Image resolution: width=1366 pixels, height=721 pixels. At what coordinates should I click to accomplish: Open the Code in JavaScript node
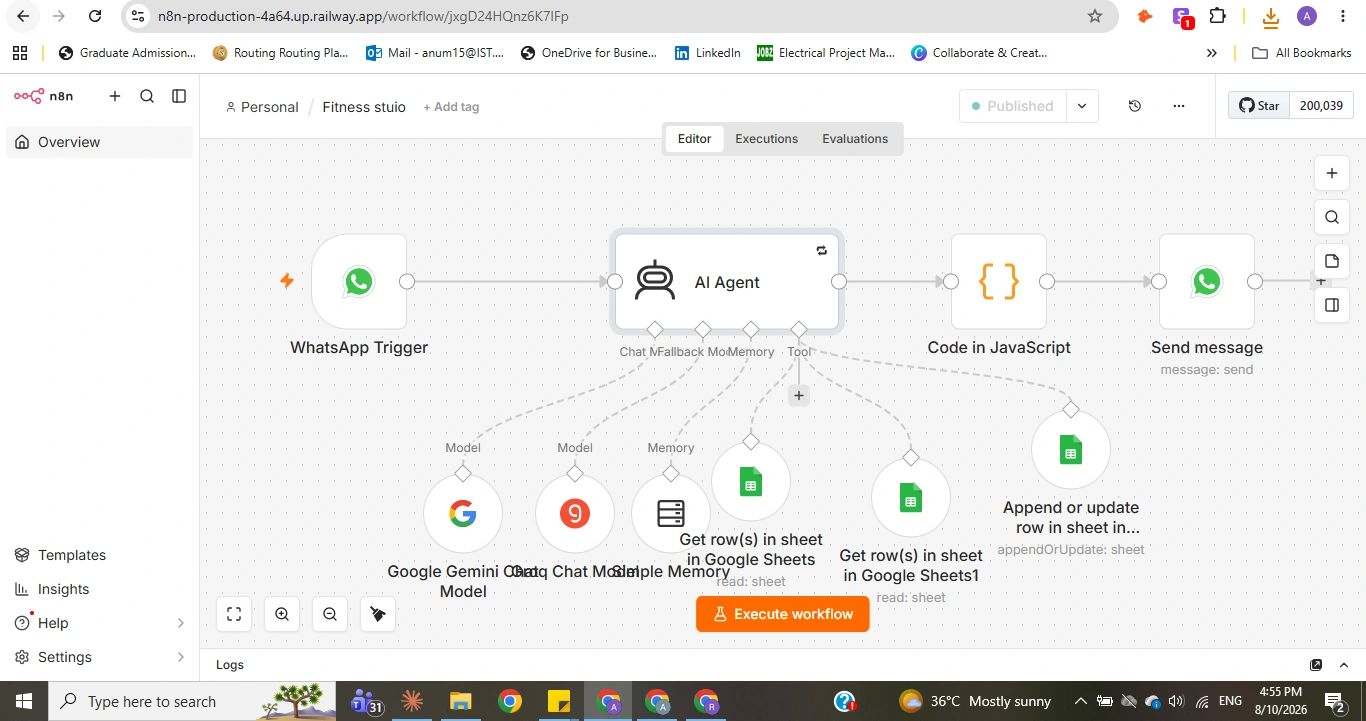click(x=999, y=282)
